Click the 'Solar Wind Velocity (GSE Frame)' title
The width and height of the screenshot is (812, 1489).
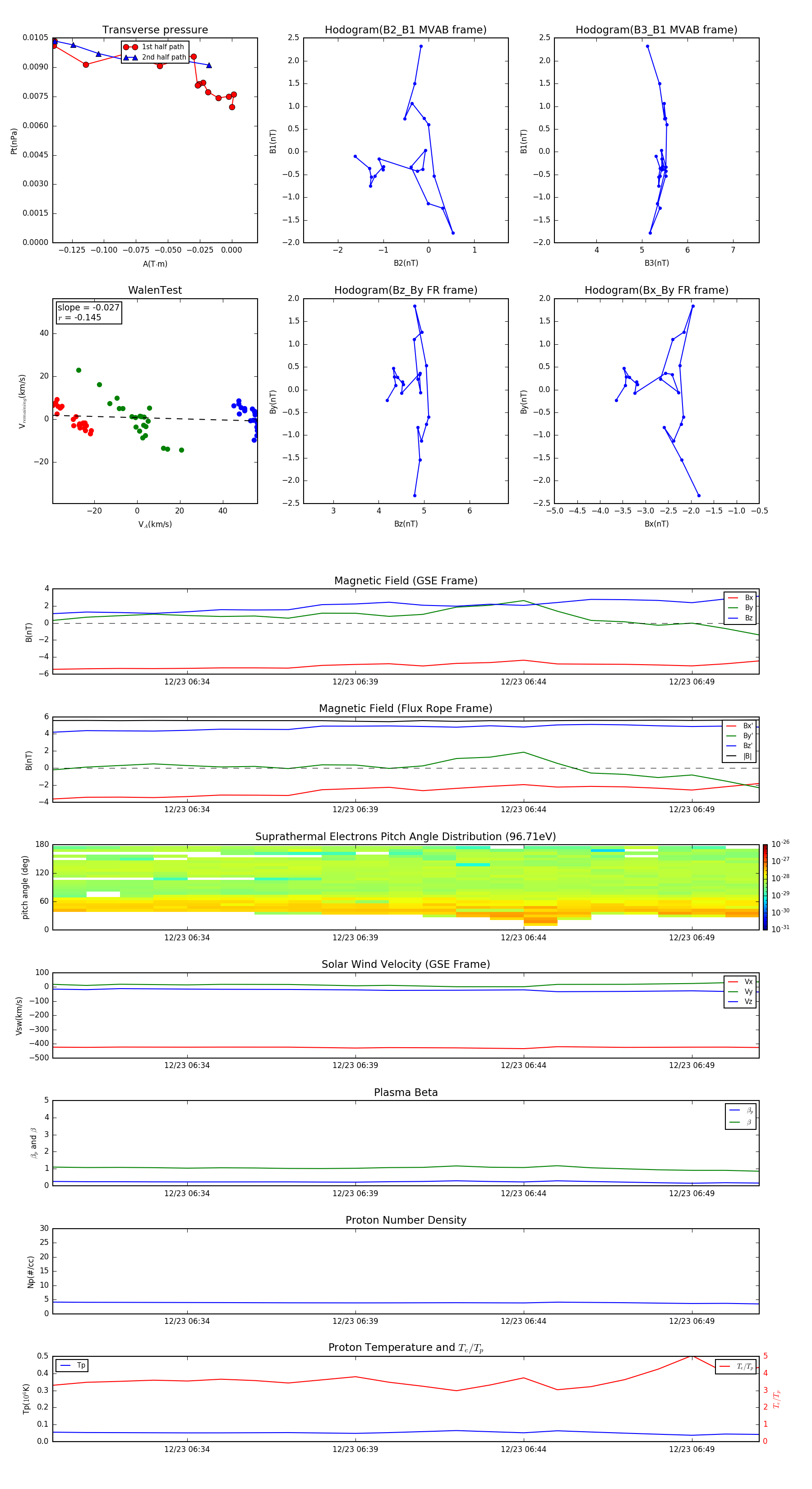click(406, 964)
